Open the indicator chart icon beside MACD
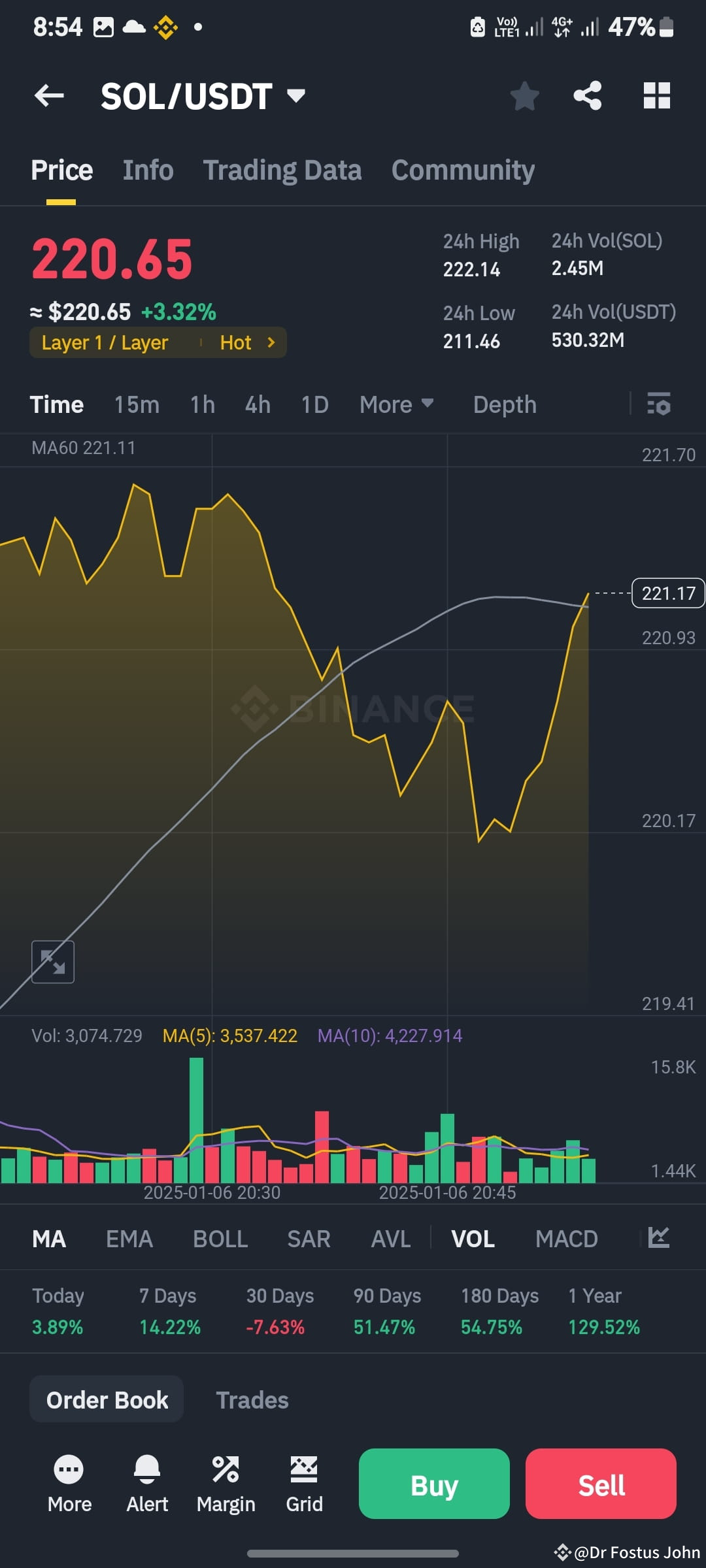This screenshot has width=706, height=1568. (658, 1237)
